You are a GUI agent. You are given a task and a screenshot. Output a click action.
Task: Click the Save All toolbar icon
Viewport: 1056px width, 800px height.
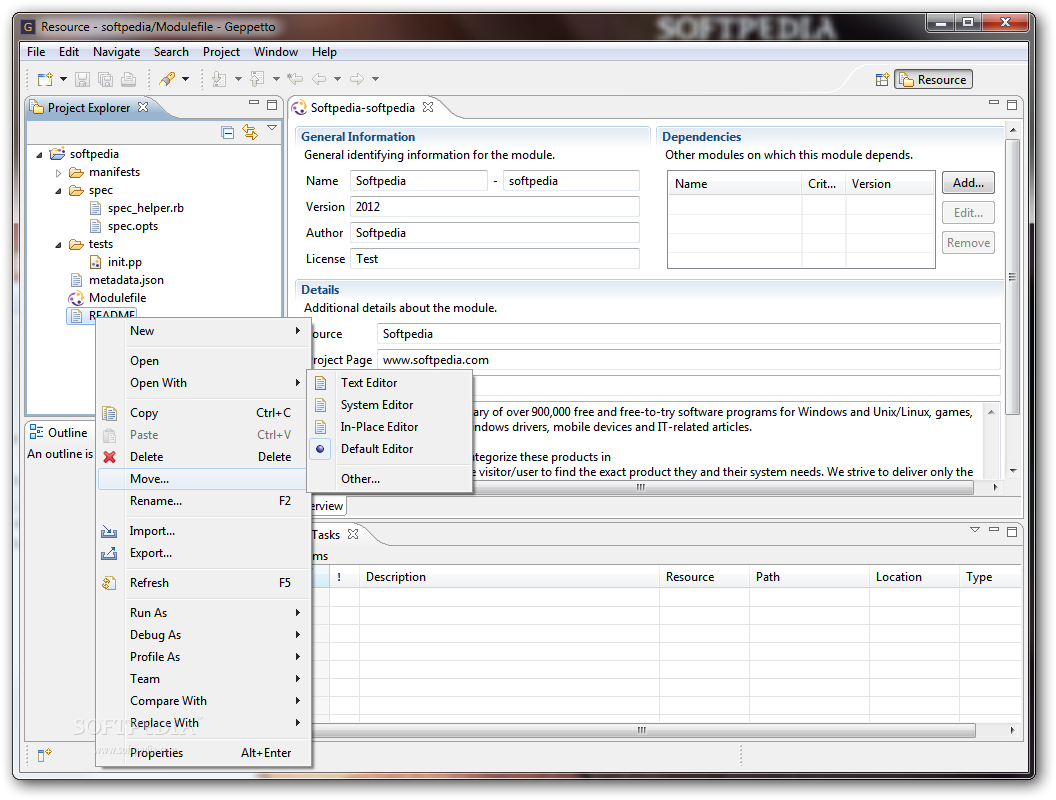(x=105, y=79)
